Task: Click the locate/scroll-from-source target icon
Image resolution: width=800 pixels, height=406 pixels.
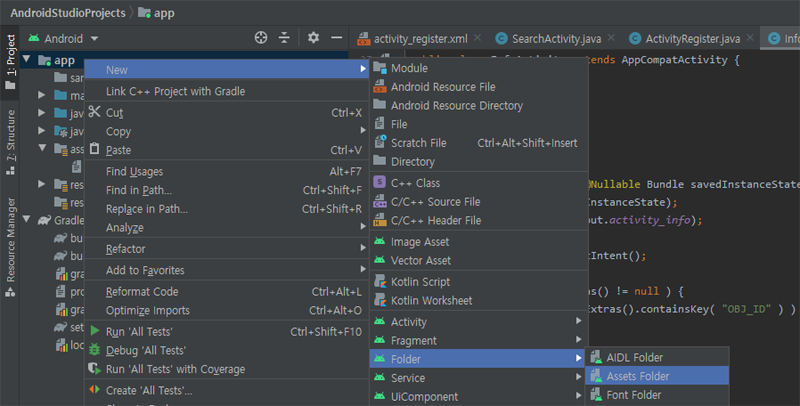Action: click(x=261, y=38)
